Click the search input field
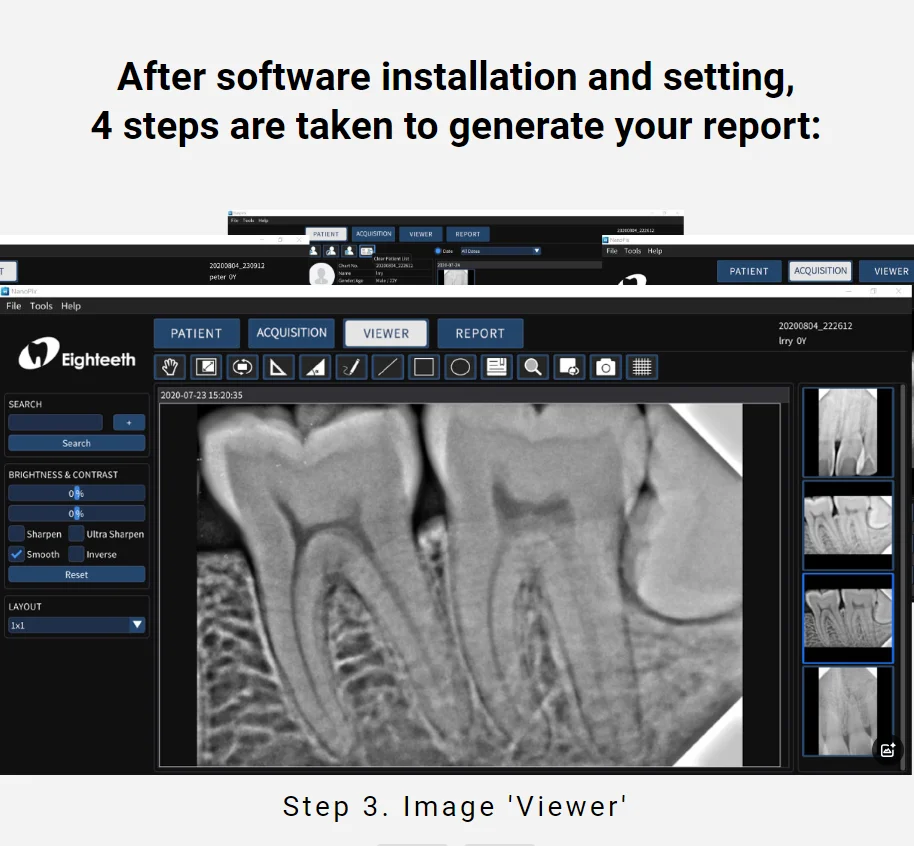The height and width of the screenshot is (846, 914). (55, 422)
